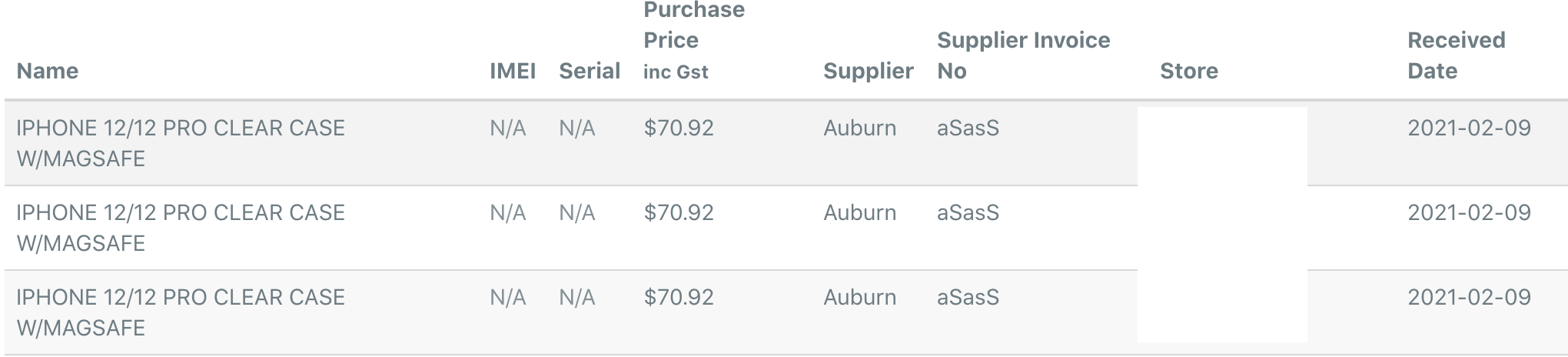The width and height of the screenshot is (1568, 357).
Task: Click aSasS invoice number in second row
Action: click(968, 212)
